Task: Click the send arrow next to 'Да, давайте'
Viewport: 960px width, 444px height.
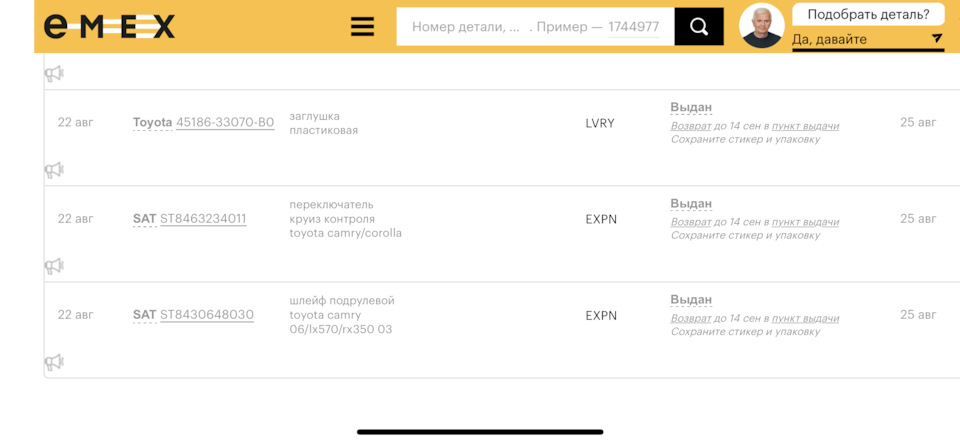Action: 937,39
